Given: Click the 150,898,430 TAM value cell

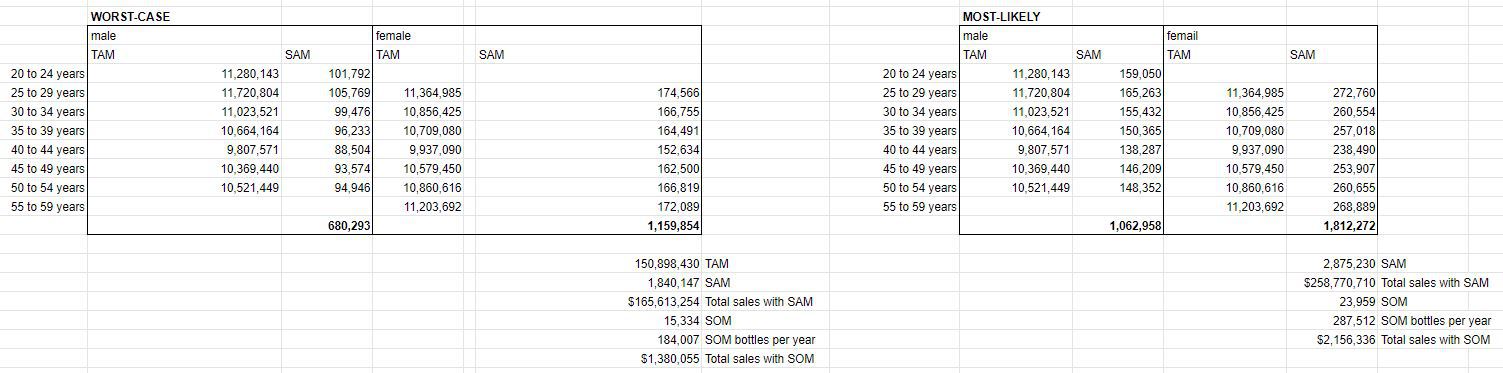Looking at the screenshot, I should point(588,264).
